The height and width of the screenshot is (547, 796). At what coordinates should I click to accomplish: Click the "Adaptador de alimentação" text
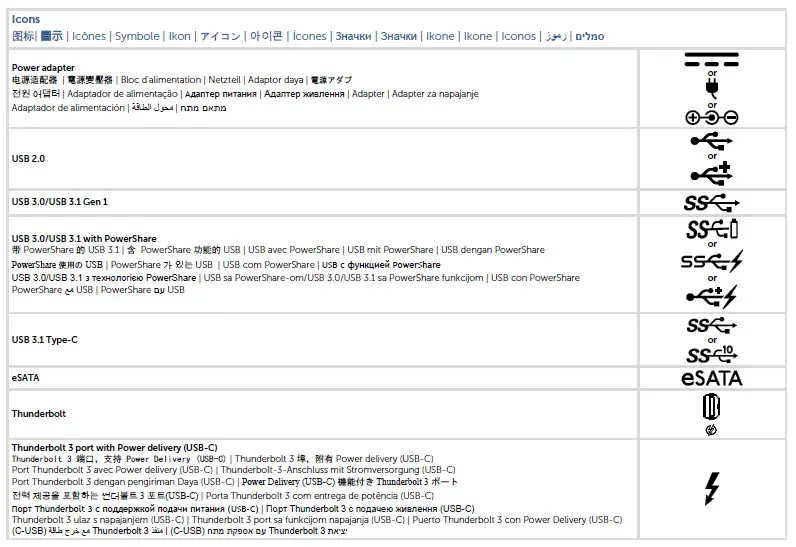tap(122, 94)
